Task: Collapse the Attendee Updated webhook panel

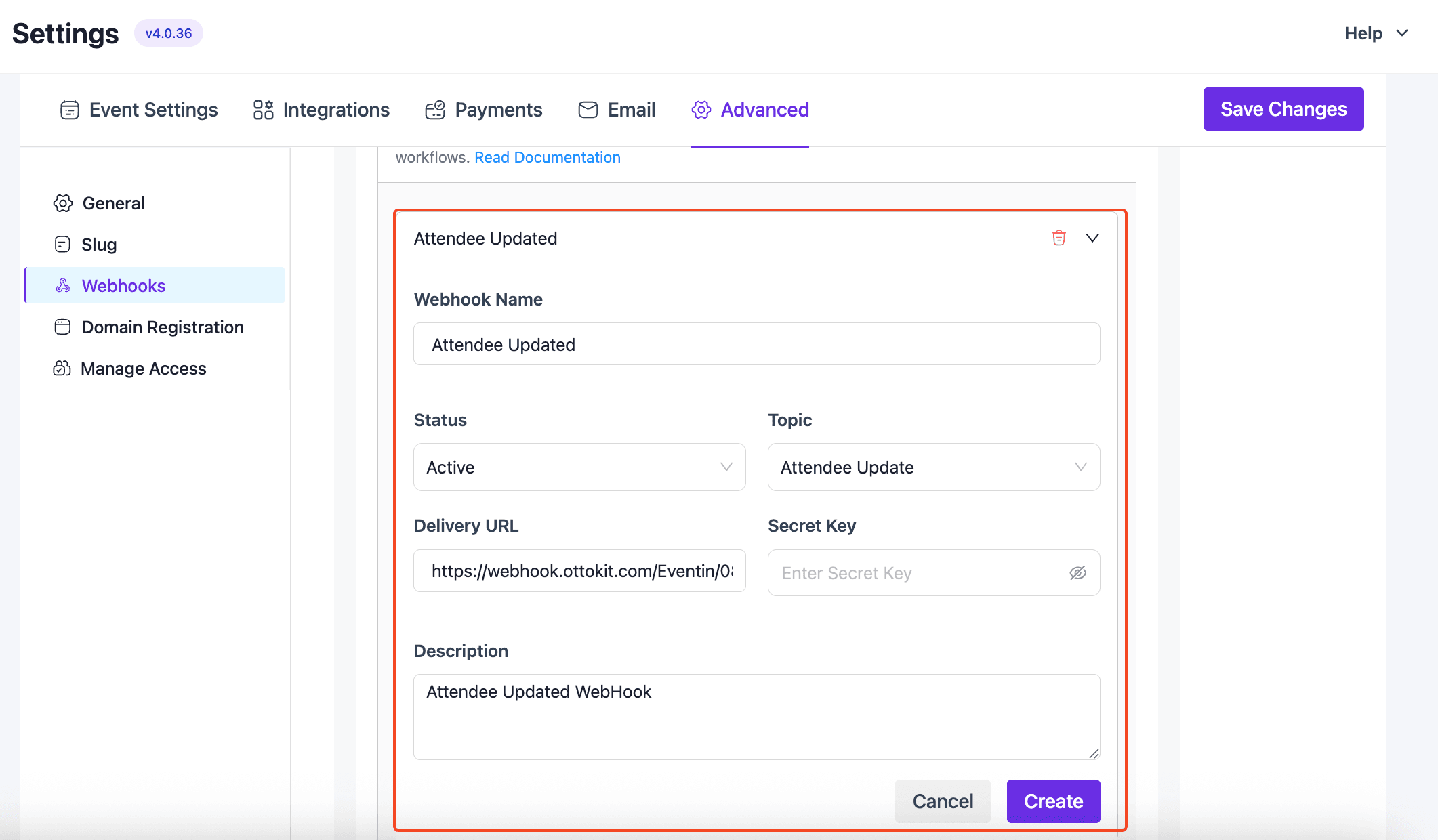Action: (x=1092, y=238)
